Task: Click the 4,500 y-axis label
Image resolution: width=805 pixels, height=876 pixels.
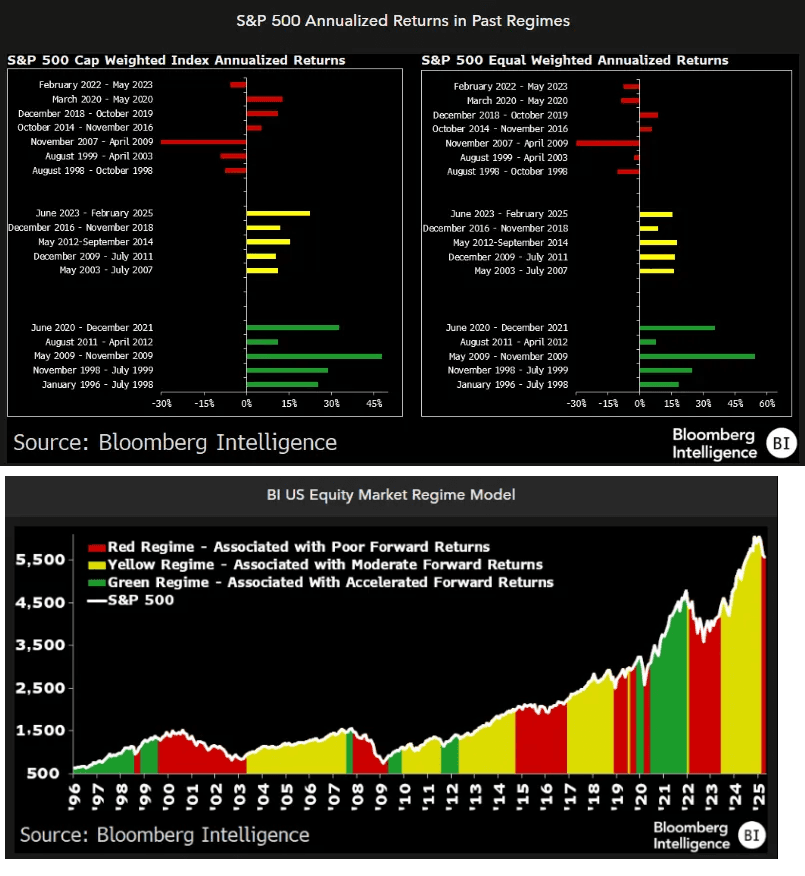Action: (x=40, y=603)
